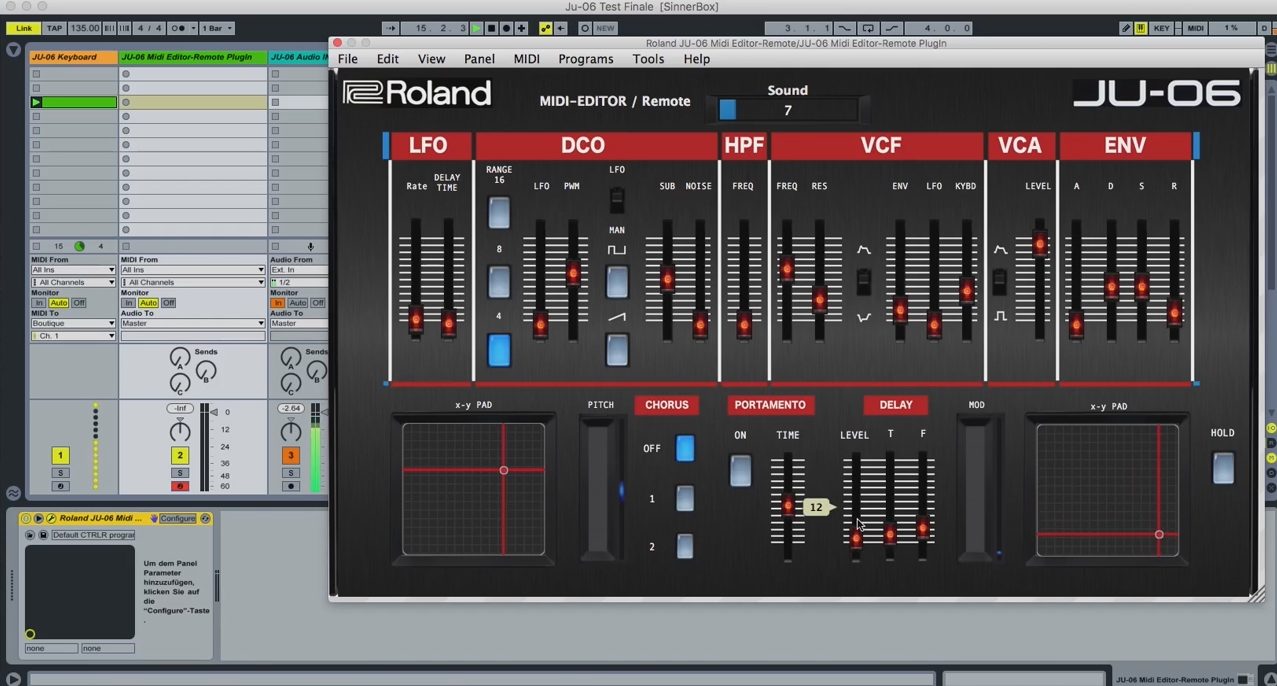Open JU-06 Keyboard 'All Channels' dropdown

pos(73,282)
